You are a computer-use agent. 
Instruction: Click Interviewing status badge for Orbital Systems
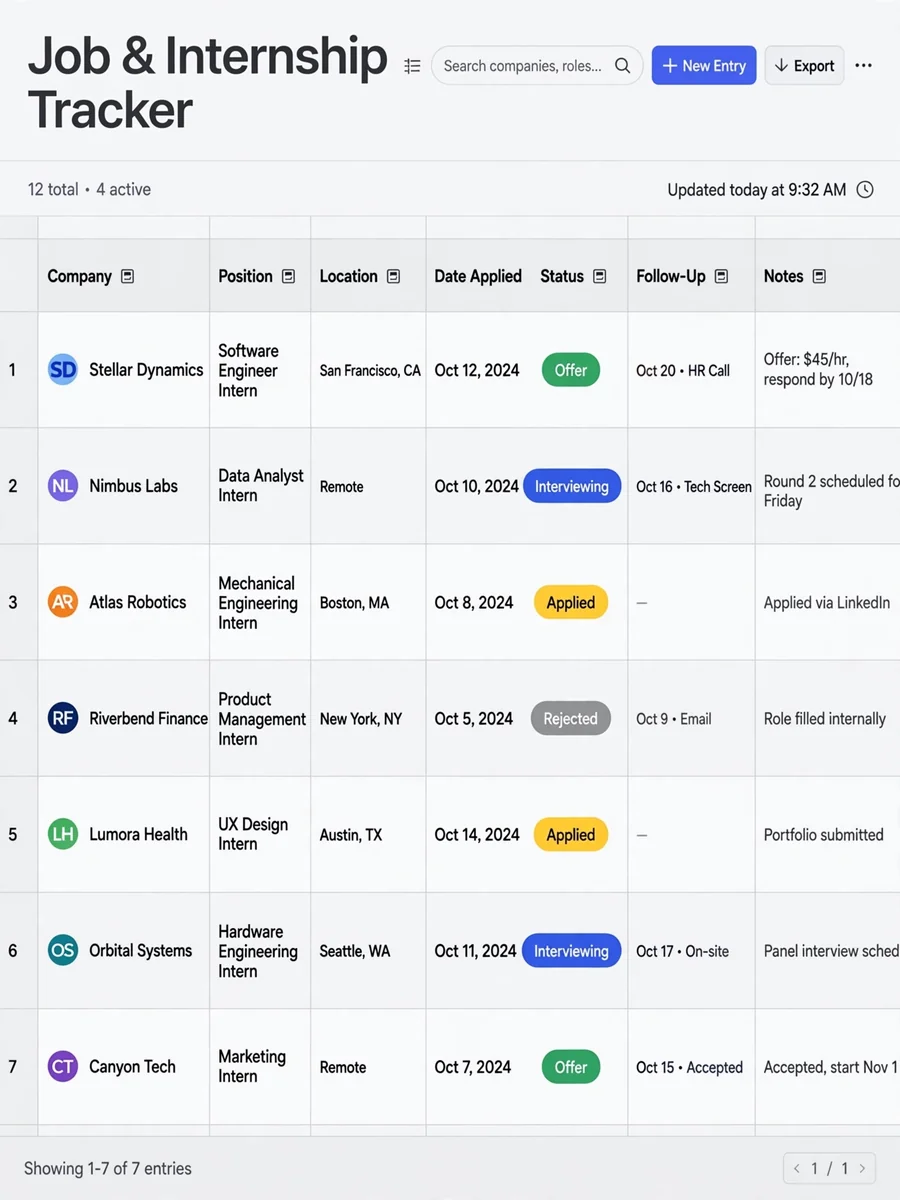coord(571,950)
